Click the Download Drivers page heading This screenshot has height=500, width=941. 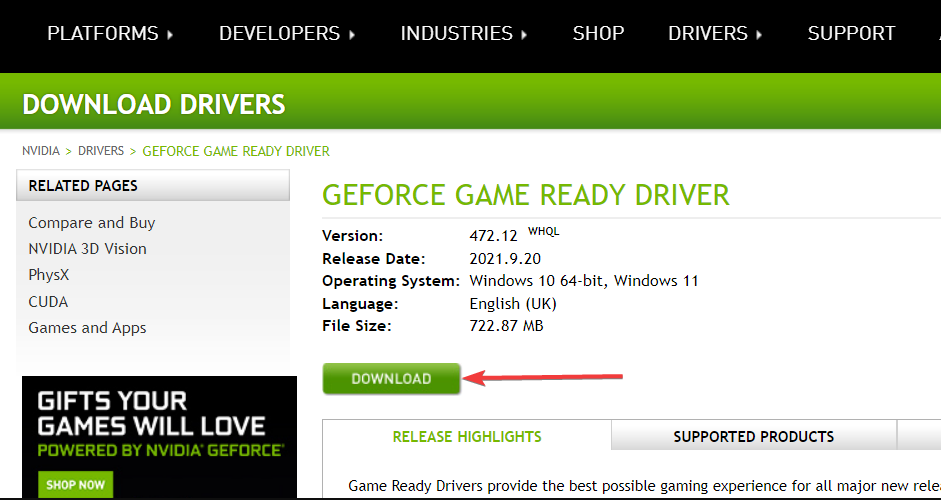(154, 104)
